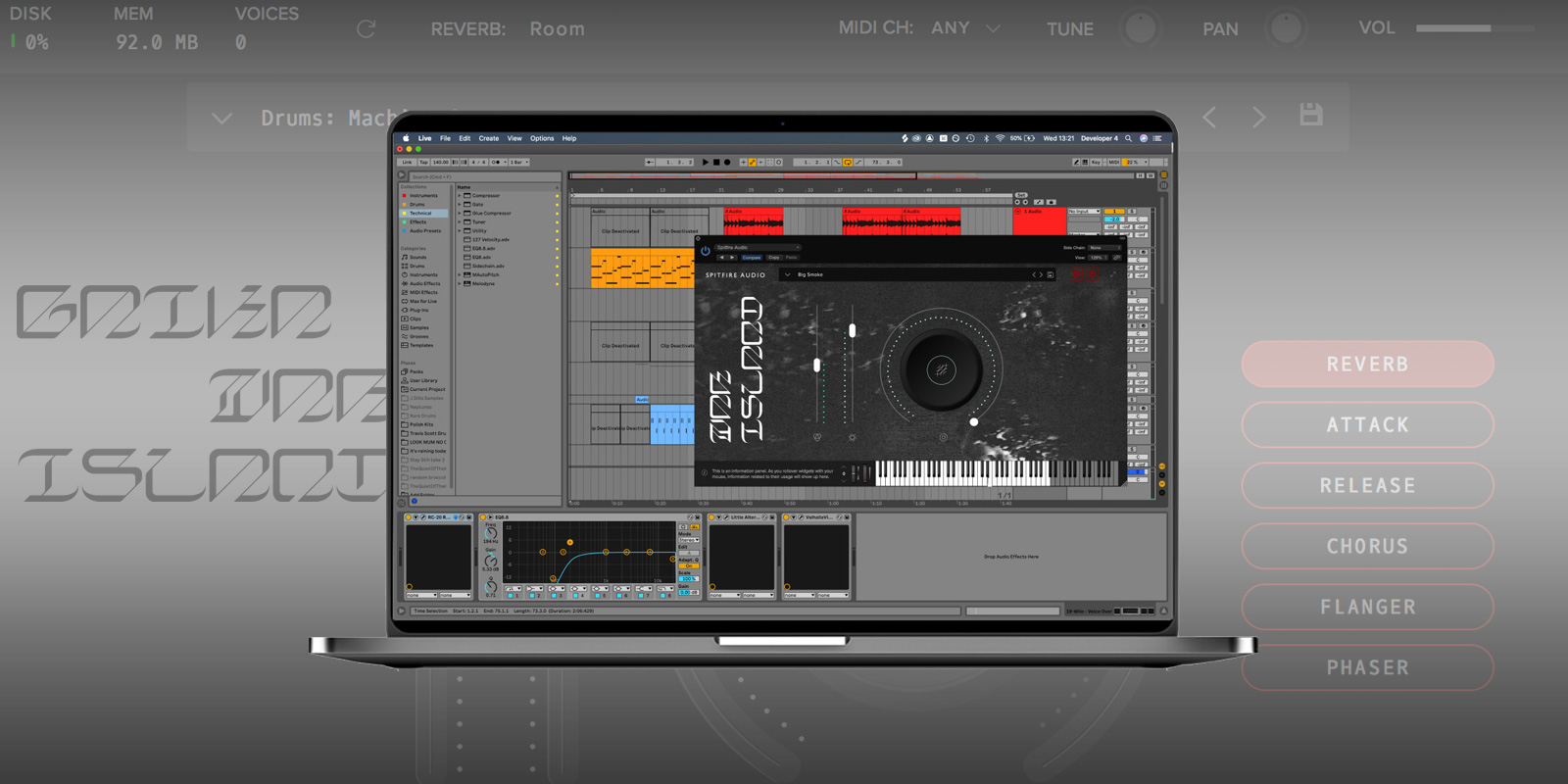Toggle the Spitfire Audio plugin power button
Image resolution: width=1568 pixels, height=784 pixels.
[x=705, y=251]
